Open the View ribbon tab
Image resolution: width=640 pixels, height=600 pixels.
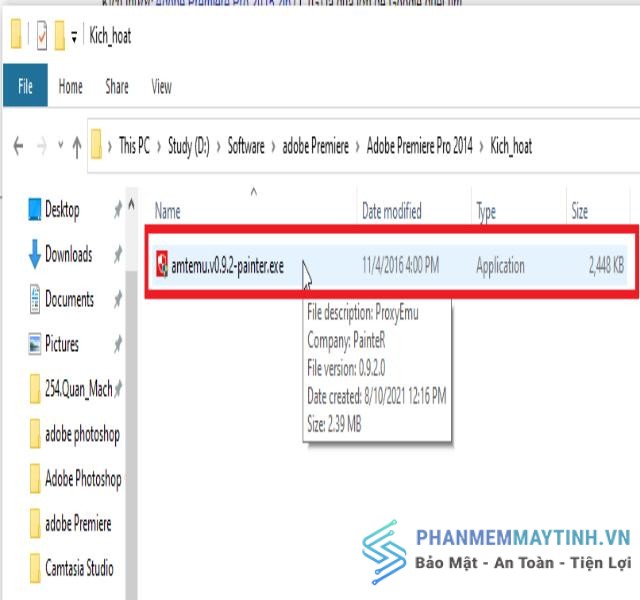click(x=161, y=87)
